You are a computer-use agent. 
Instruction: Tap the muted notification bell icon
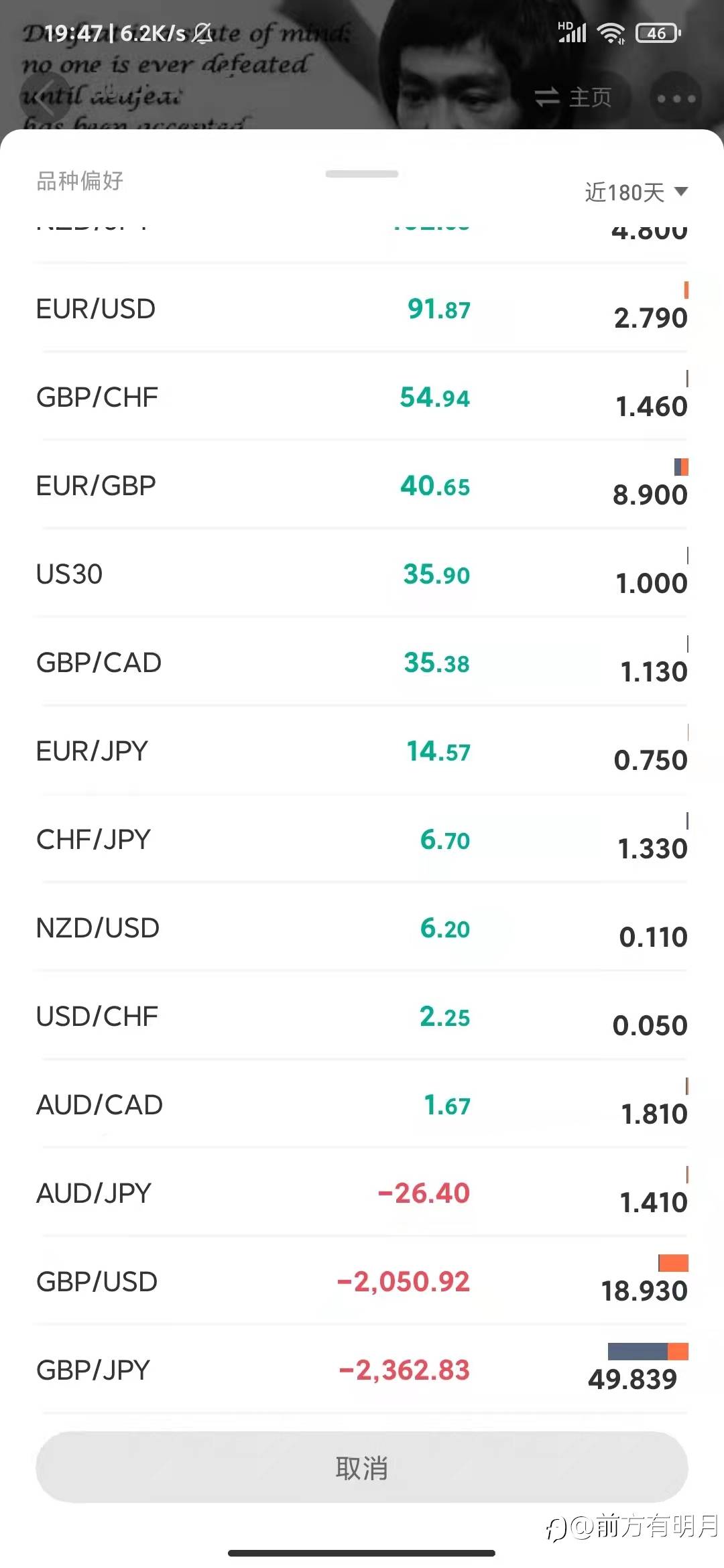tap(202, 33)
